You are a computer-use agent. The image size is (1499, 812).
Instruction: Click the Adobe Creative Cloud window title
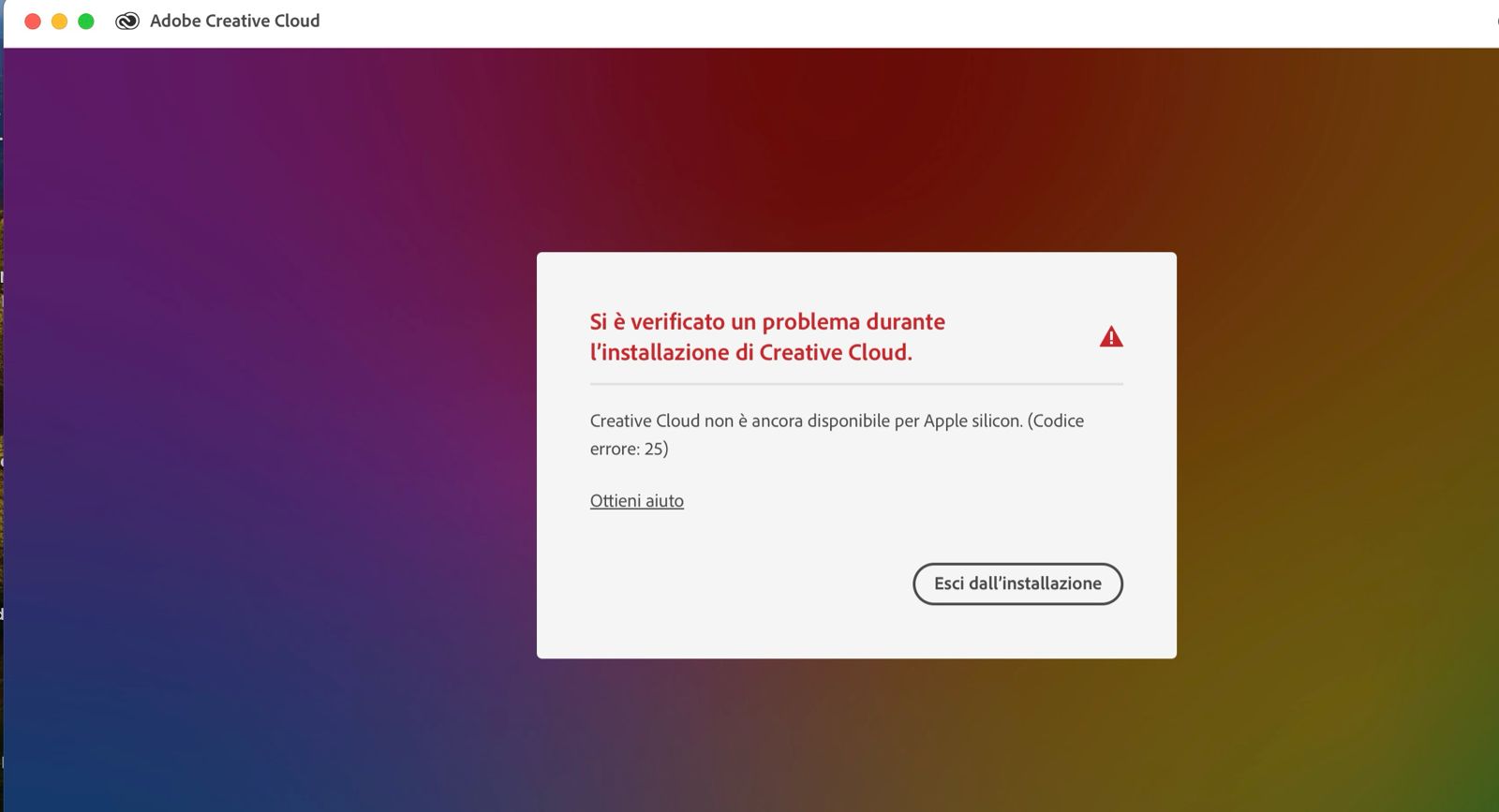(x=235, y=21)
